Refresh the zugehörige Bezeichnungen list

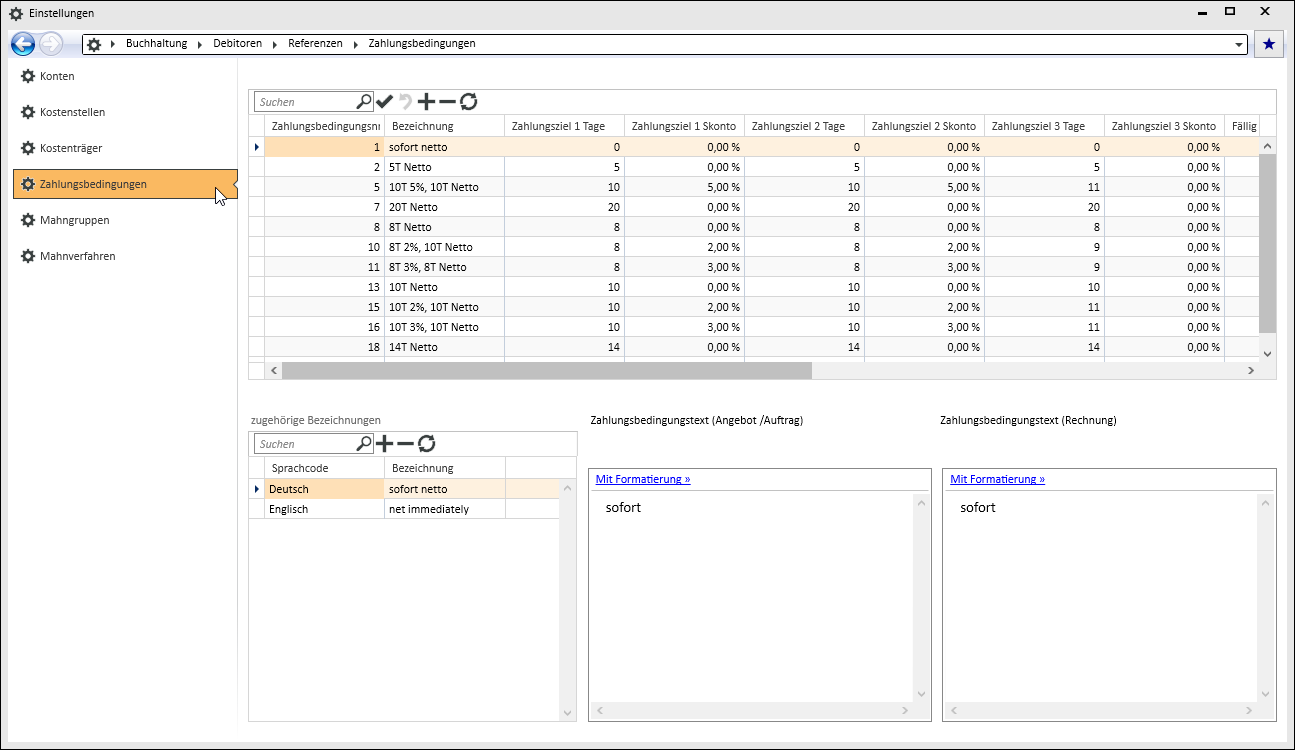426,443
